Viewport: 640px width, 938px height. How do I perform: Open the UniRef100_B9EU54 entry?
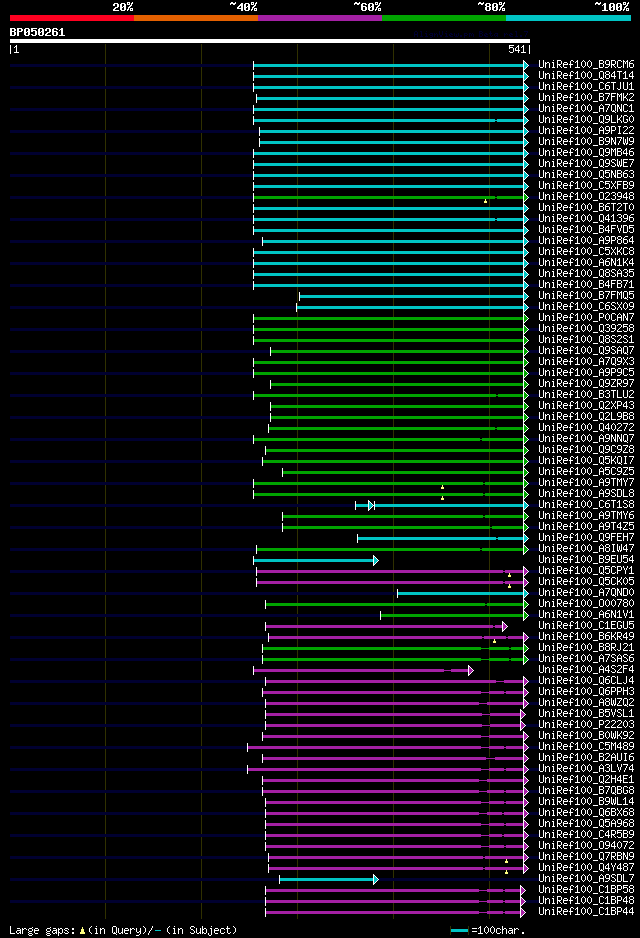586,559
